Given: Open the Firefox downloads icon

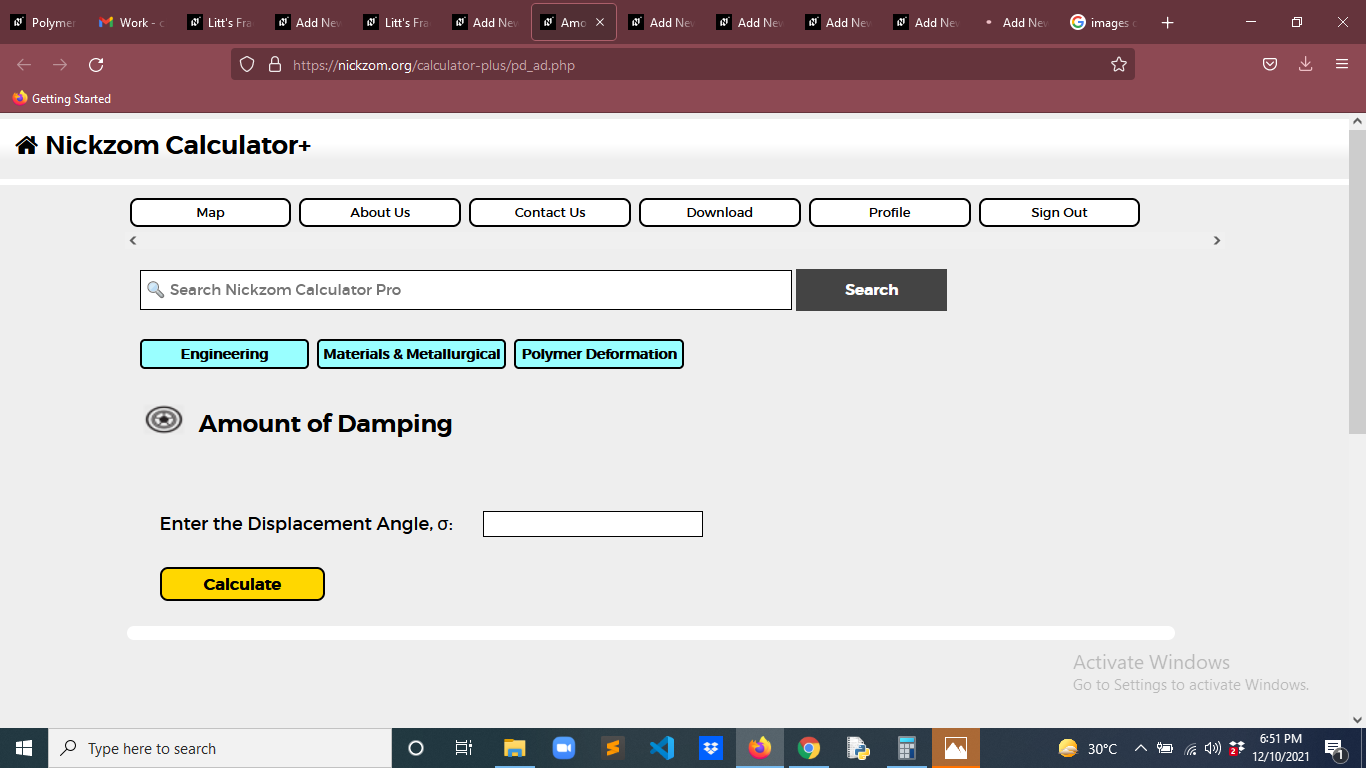Looking at the screenshot, I should pos(1305,65).
